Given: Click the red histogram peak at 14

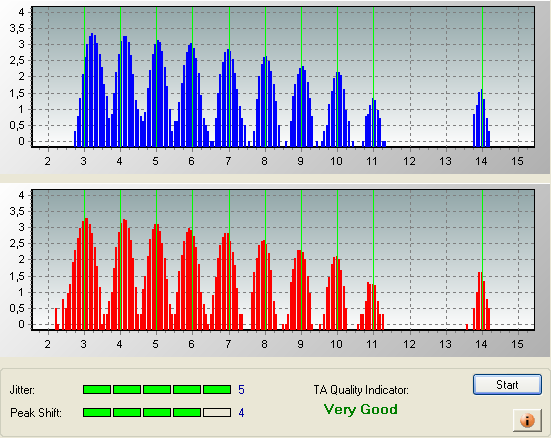Looking at the screenshot, I should coord(480,301).
